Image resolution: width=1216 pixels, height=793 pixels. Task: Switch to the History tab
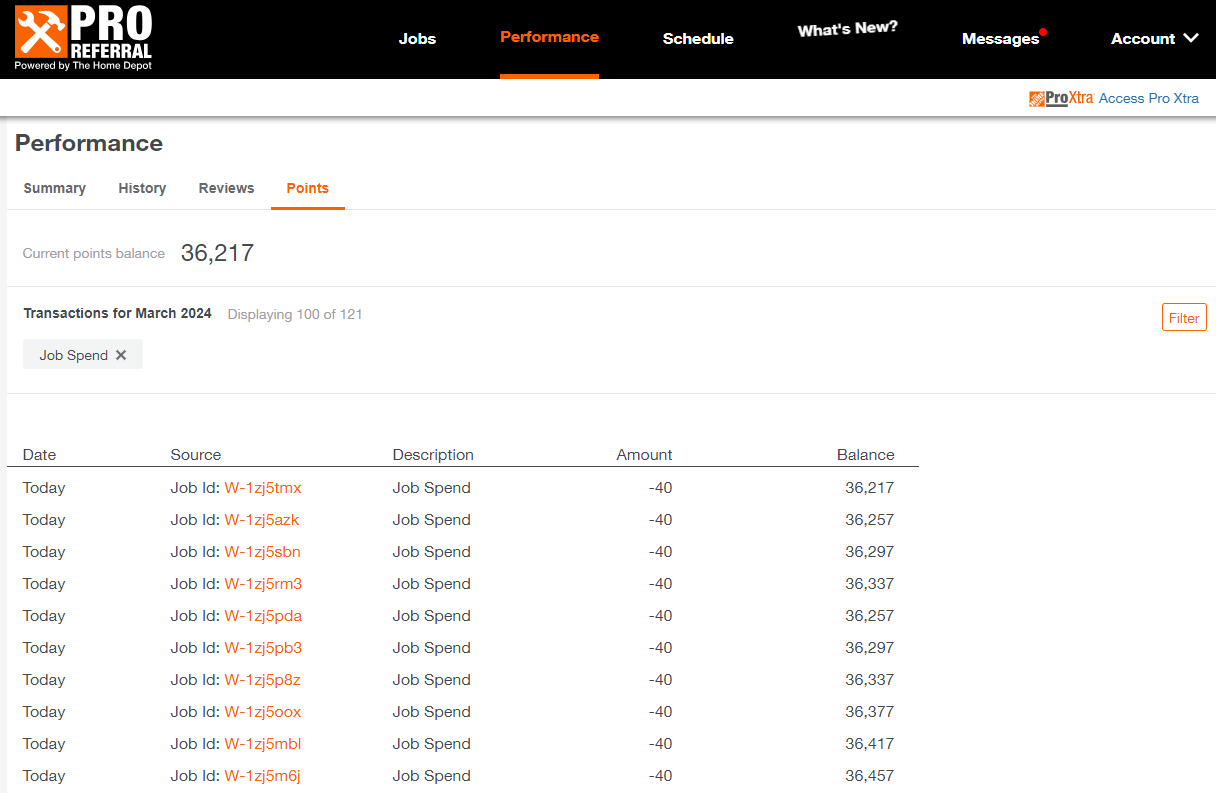pyautogui.click(x=142, y=188)
